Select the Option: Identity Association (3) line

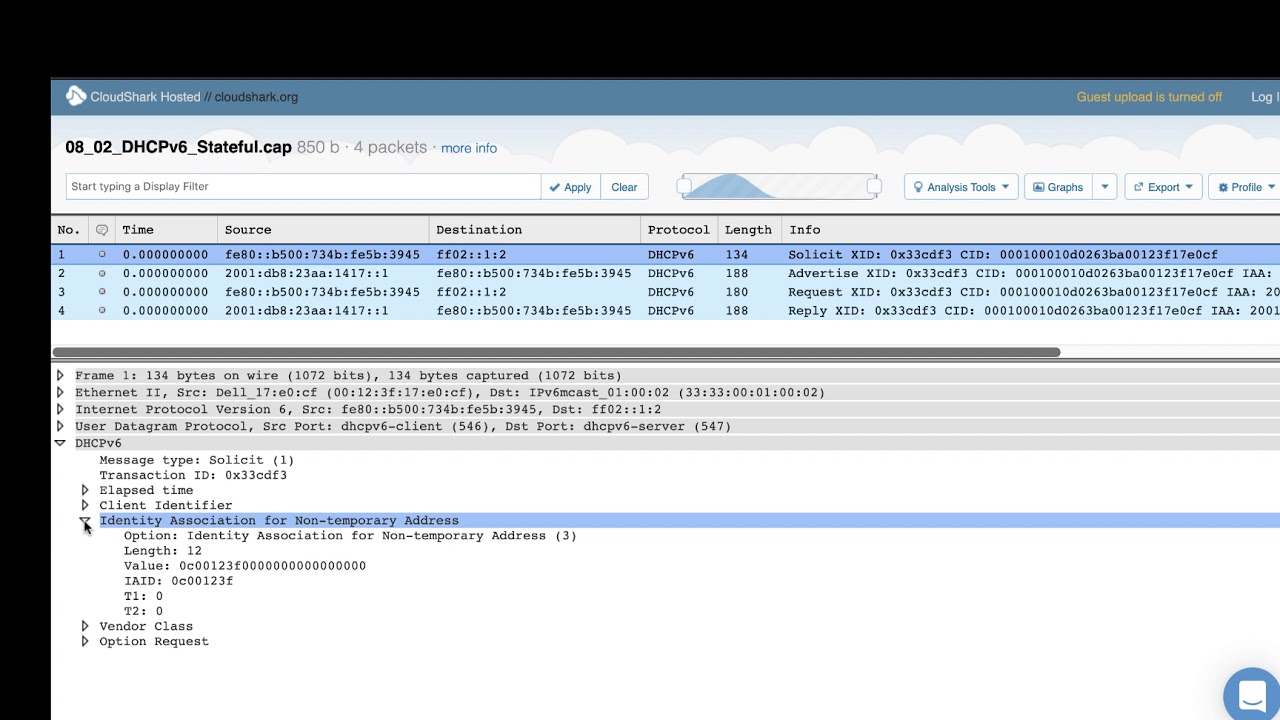pos(350,536)
